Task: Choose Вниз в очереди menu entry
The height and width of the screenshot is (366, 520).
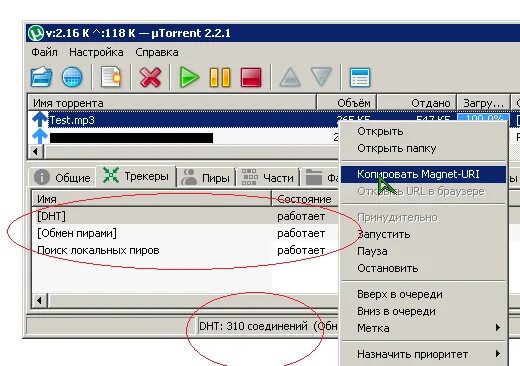Action: (x=423, y=311)
